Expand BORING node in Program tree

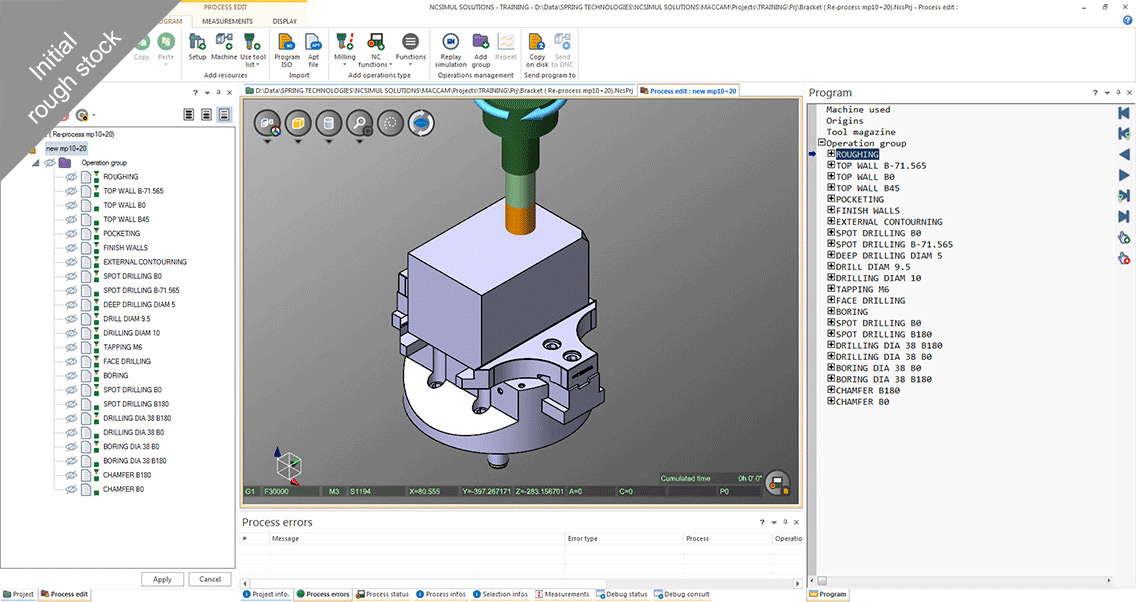click(x=831, y=312)
